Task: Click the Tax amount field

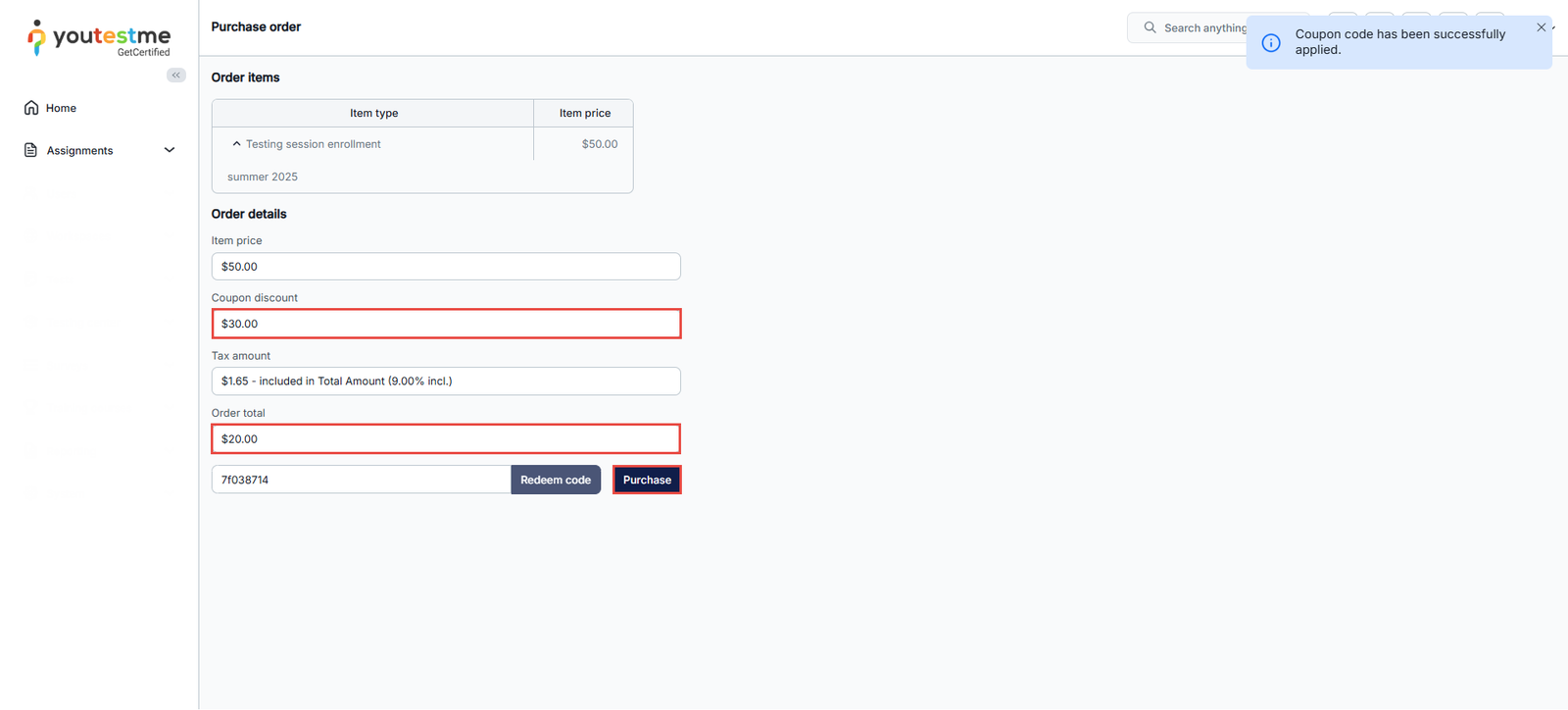Action: [x=446, y=381]
